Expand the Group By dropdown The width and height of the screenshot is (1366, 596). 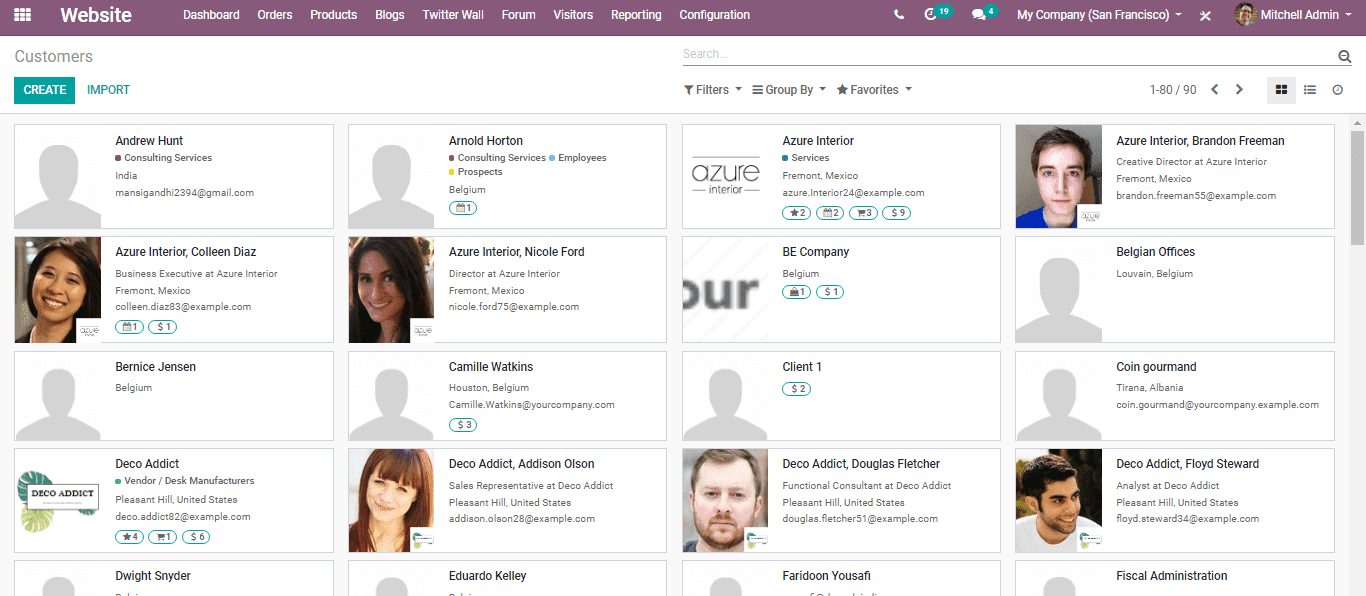(x=789, y=90)
